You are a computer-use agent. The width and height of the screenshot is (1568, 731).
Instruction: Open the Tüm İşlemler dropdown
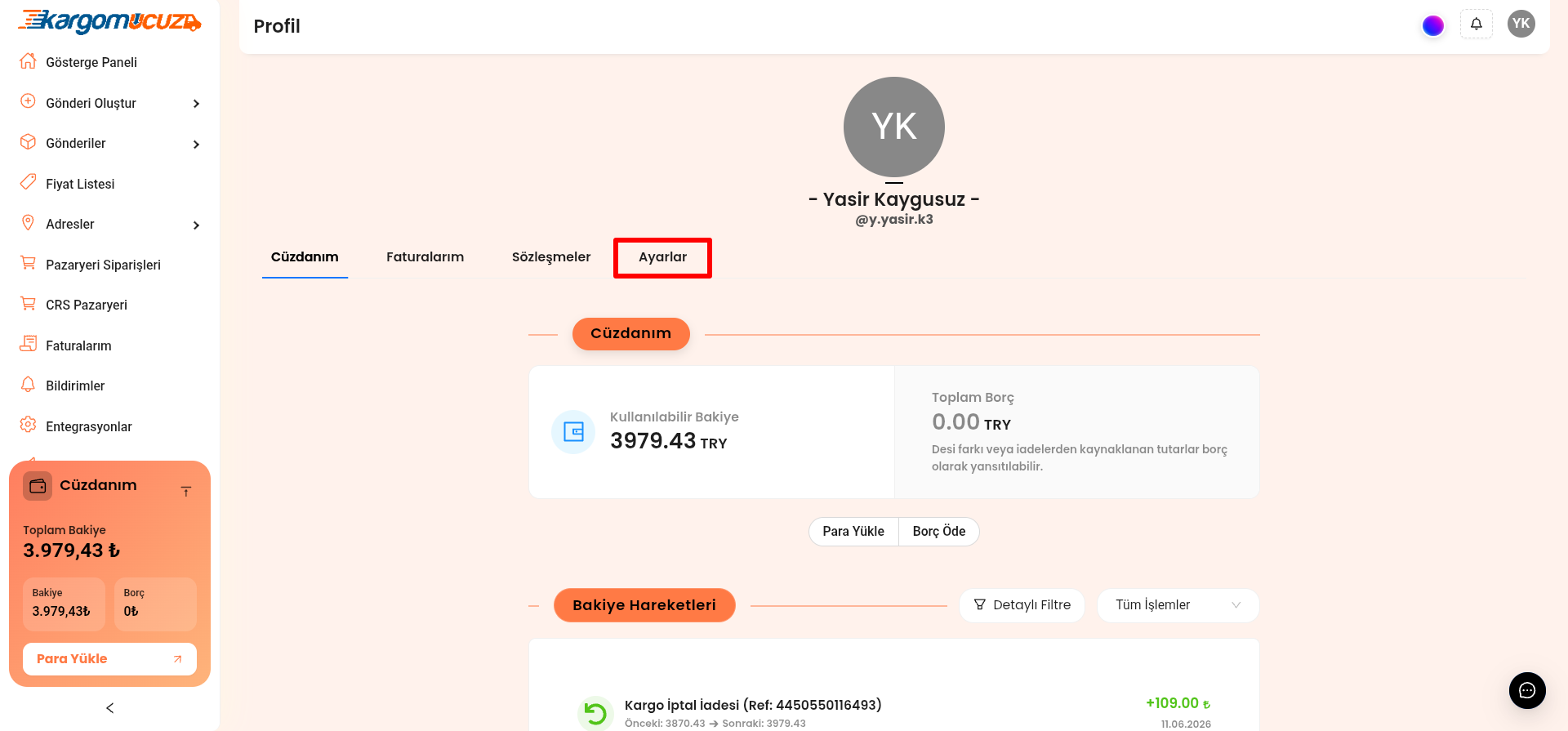coord(1178,605)
